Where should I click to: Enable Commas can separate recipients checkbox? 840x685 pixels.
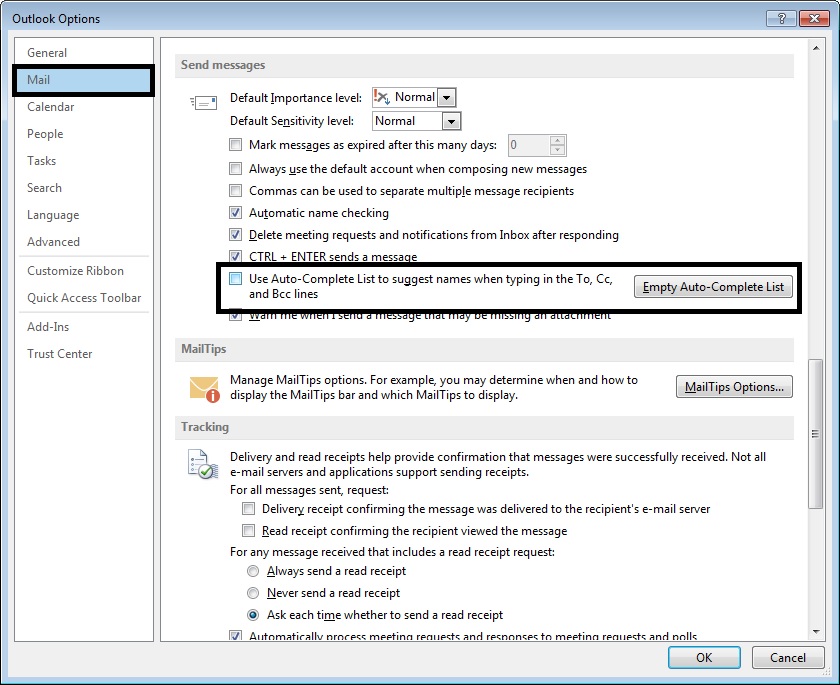(x=235, y=191)
